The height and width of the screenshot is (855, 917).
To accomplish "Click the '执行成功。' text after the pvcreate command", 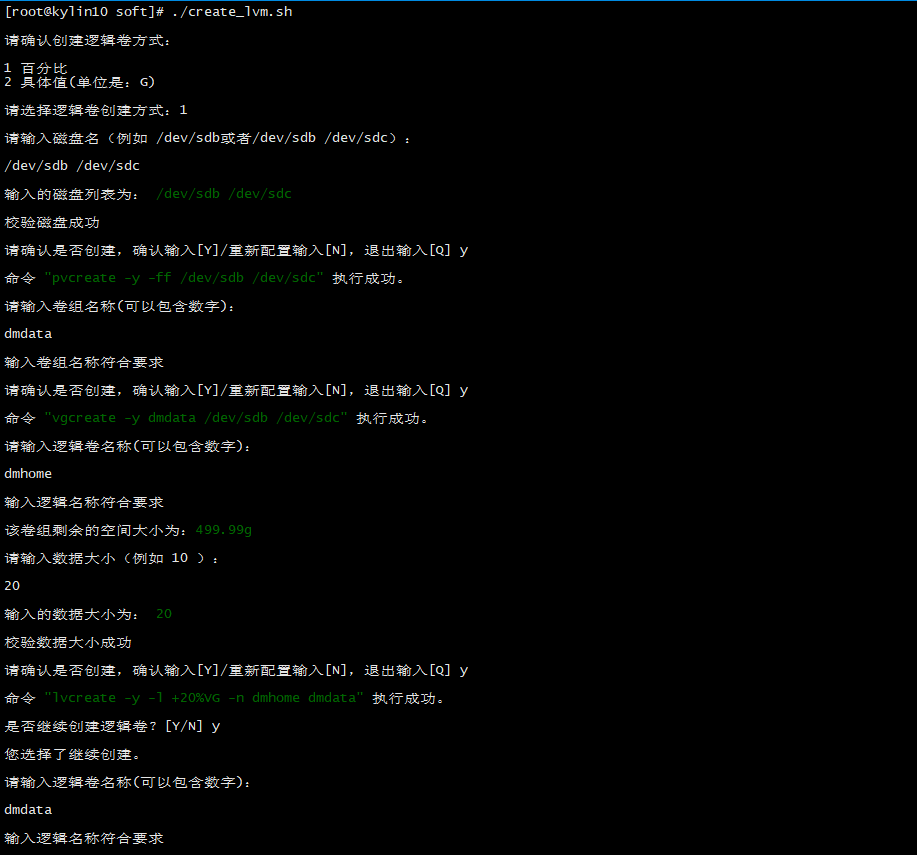I will (x=368, y=278).
